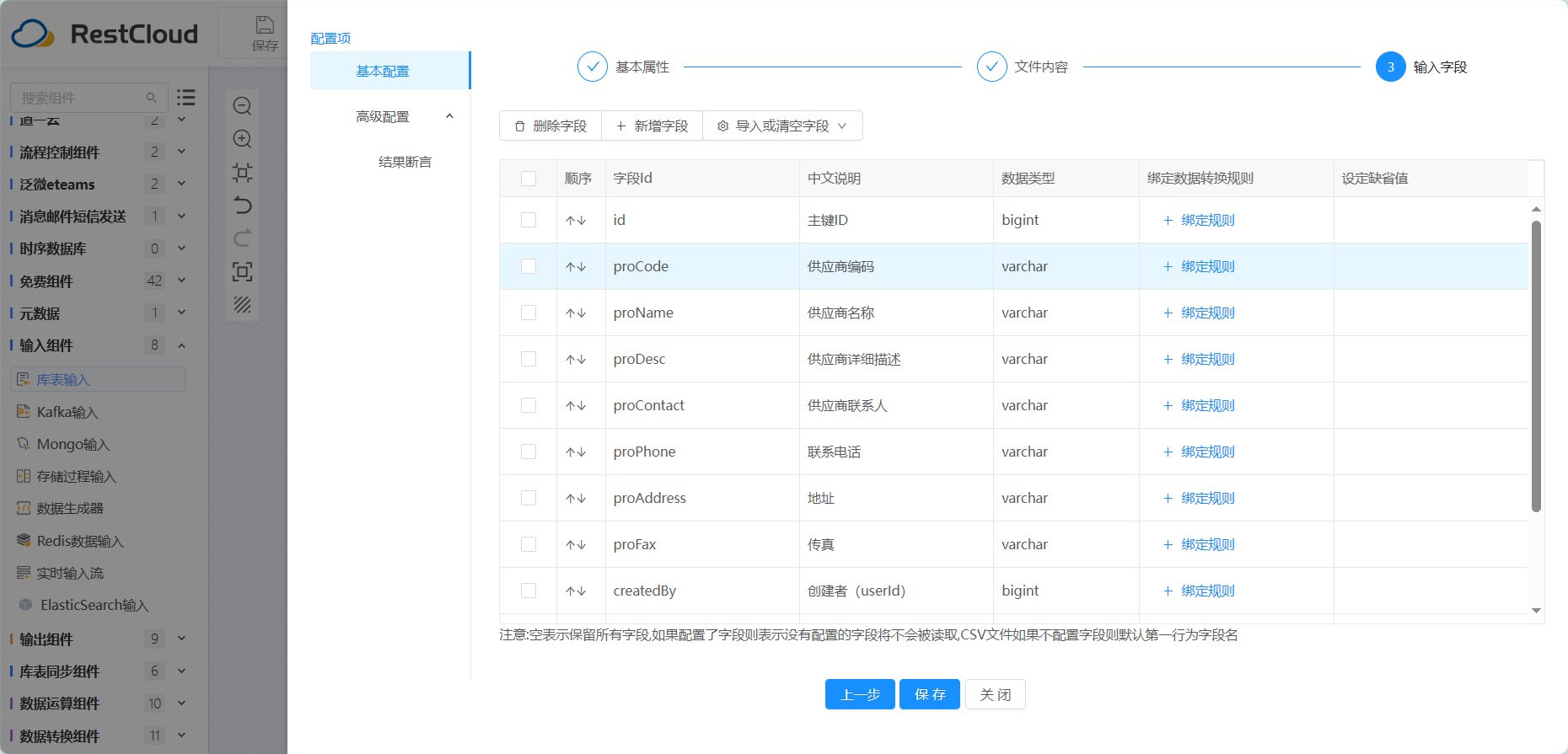
Task: Select the 实时输入流 component icon
Action: pyautogui.click(x=24, y=573)
